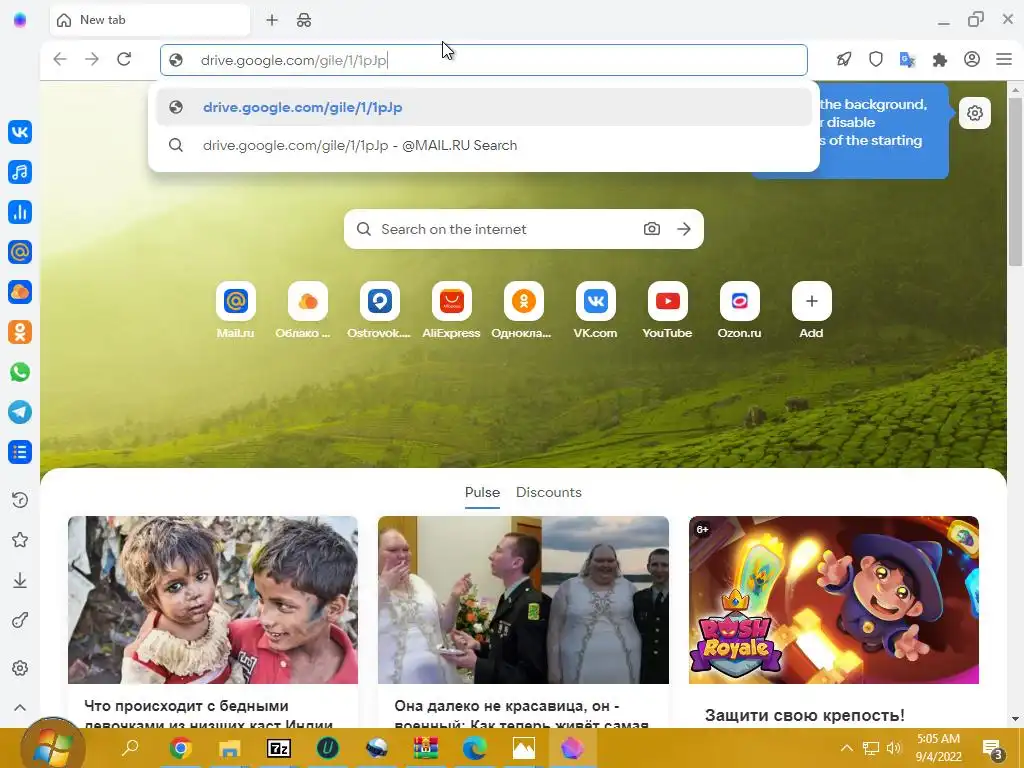Open sidebar settings gear
The width and height of the screenshot is (1024, 768).
pos(20,668)
